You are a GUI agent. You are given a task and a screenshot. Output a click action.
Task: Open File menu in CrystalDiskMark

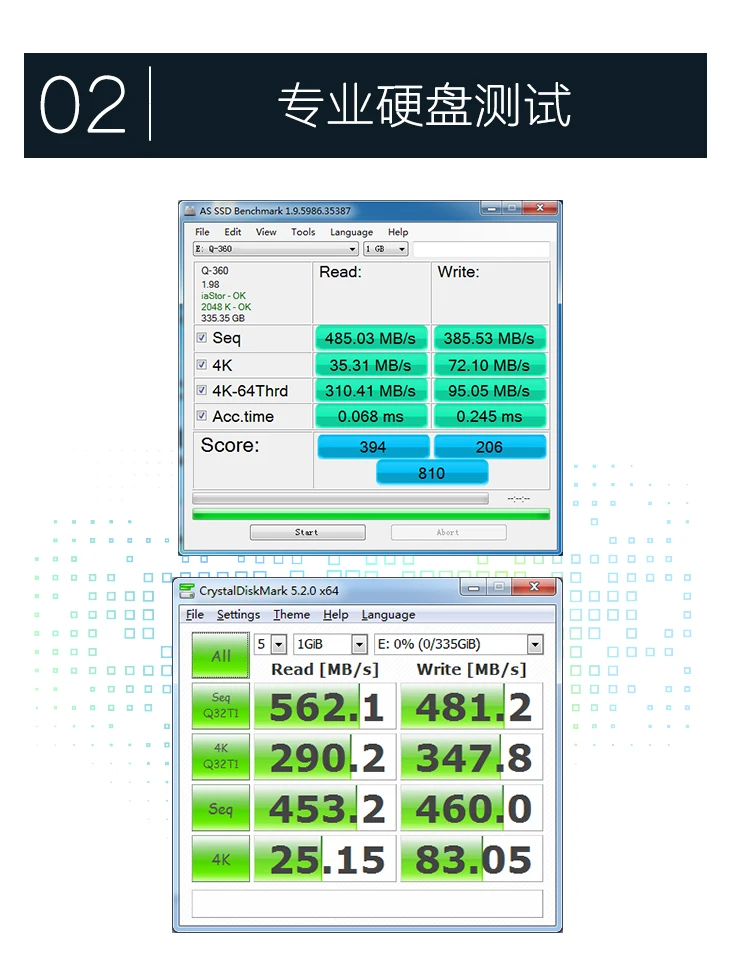pos(195,615)
